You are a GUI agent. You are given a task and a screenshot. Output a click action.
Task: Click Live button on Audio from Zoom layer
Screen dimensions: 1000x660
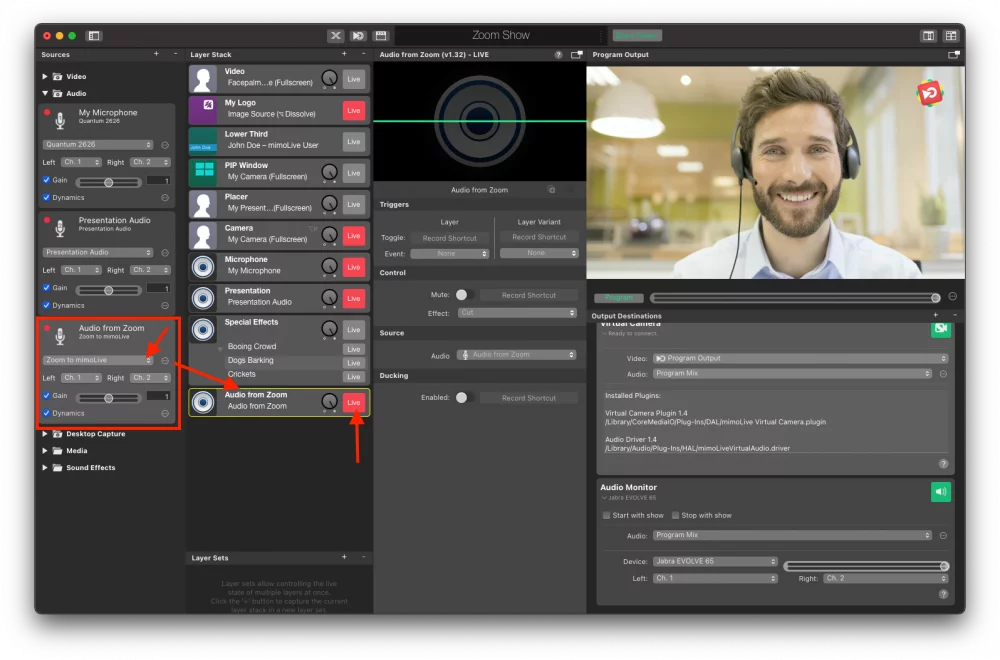tap(354, 402)
